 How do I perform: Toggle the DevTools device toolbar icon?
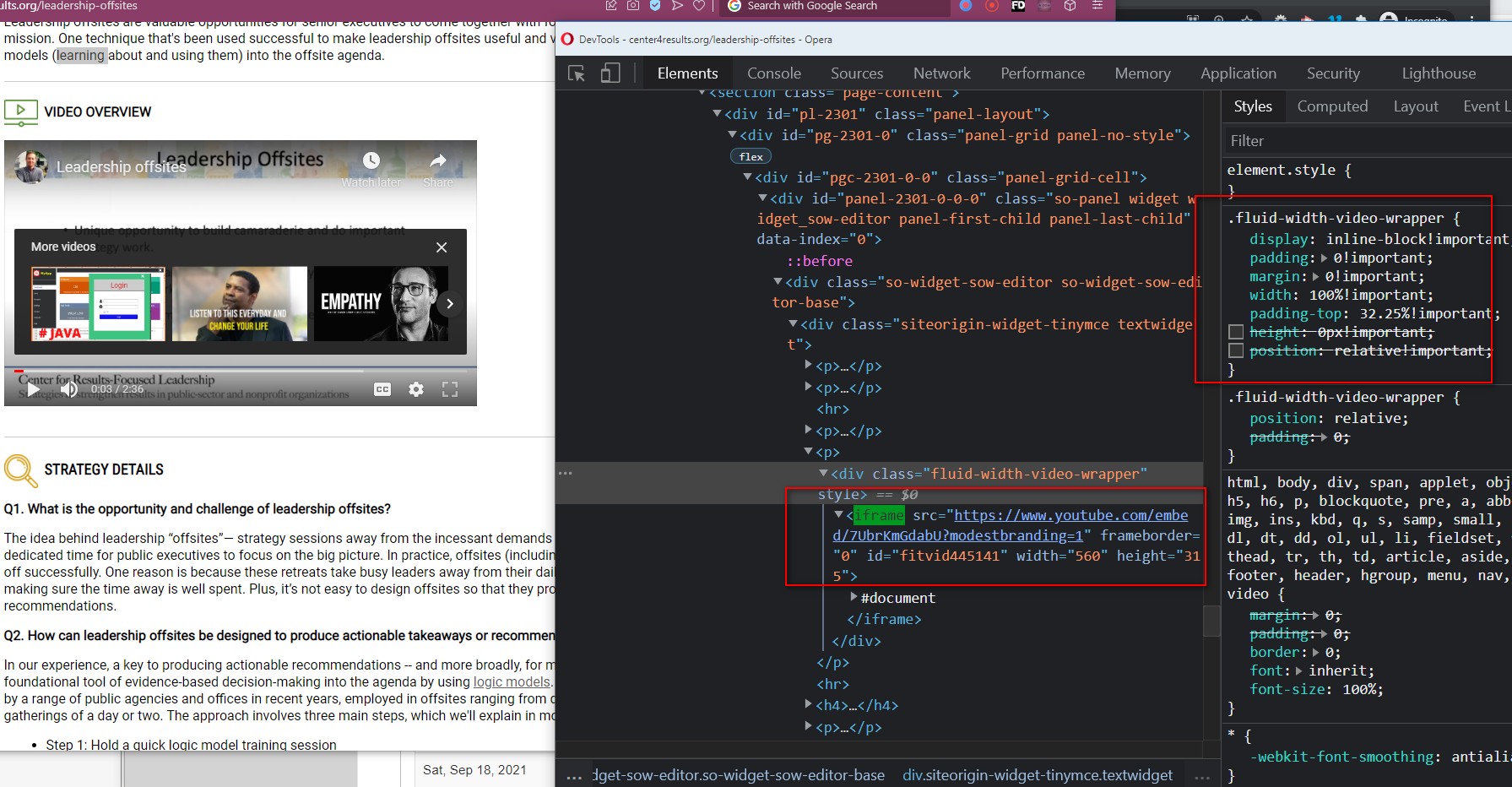(x=610, y=73)
